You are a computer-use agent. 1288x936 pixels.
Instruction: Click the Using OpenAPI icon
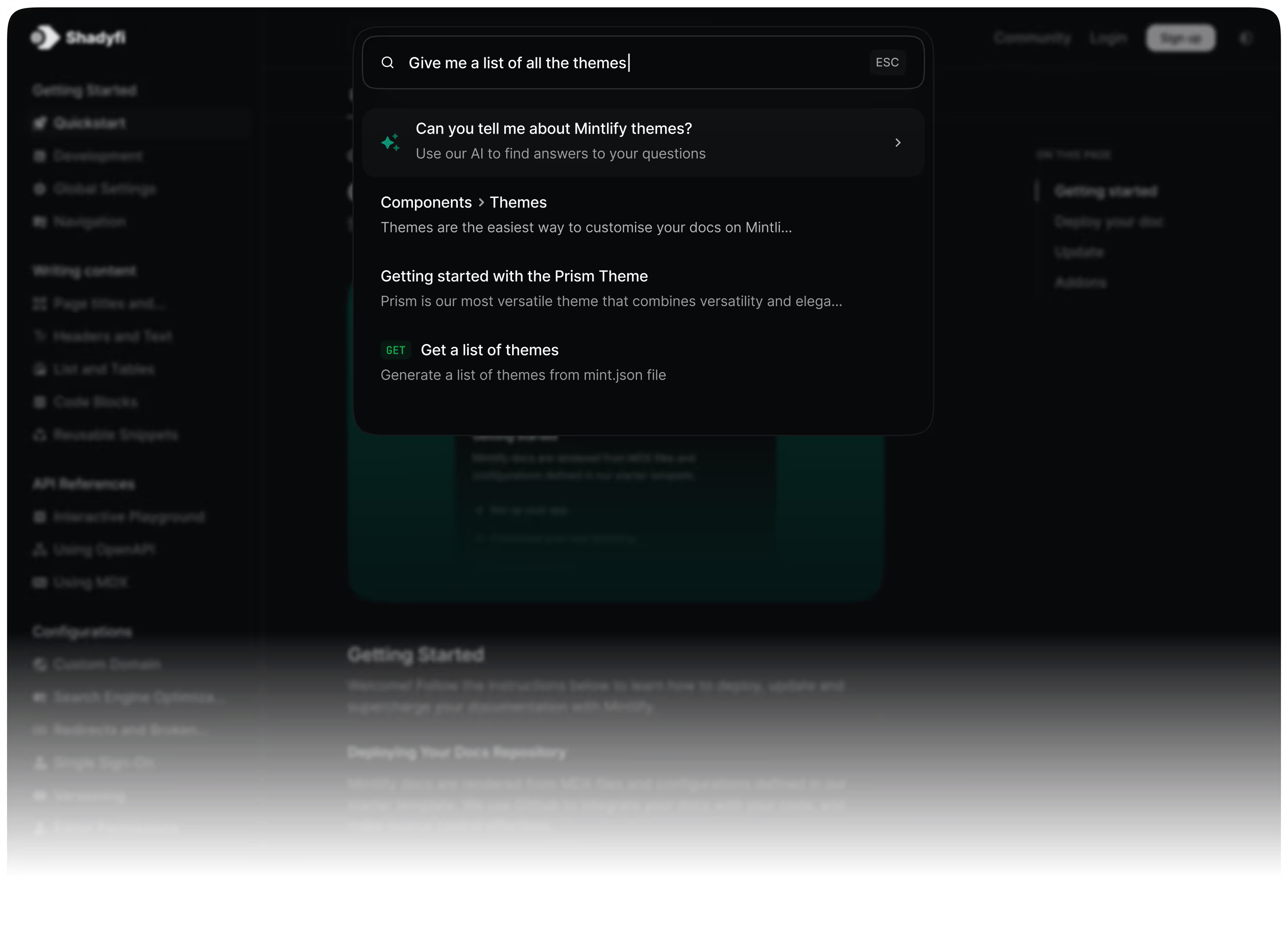[x=40, y=549]
